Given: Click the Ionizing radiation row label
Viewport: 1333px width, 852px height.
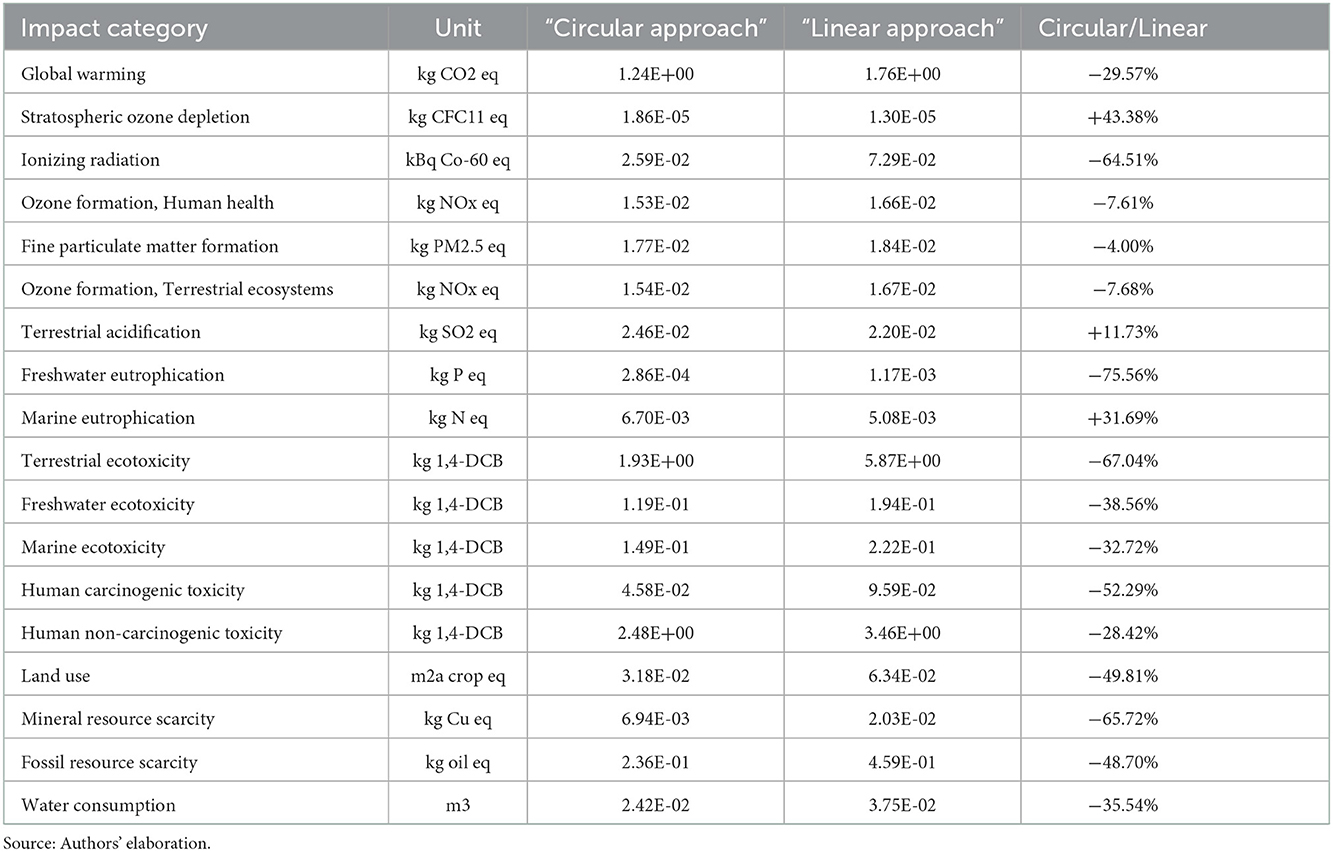Looking at the screenshot, I should pyautogui.click(x=90, y=160).
